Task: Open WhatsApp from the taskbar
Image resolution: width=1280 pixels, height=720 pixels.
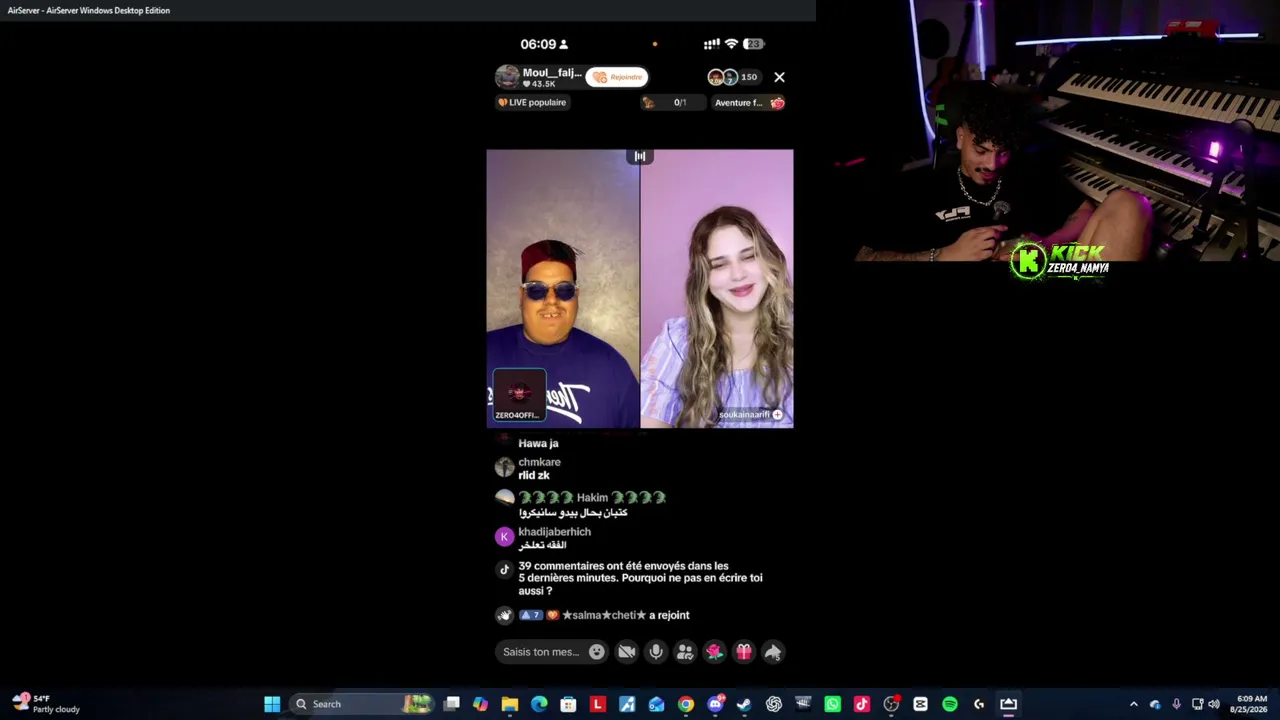Action: [x=832, y=704]
